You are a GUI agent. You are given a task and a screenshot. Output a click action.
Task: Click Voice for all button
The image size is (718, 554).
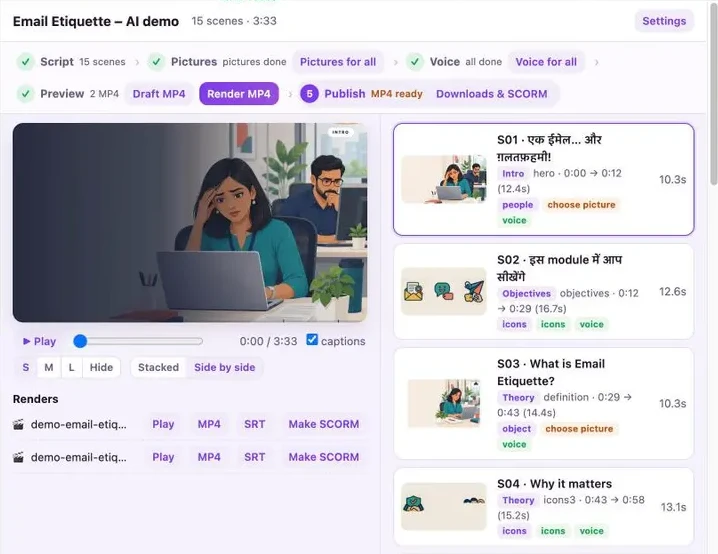[x=546, y=62]
